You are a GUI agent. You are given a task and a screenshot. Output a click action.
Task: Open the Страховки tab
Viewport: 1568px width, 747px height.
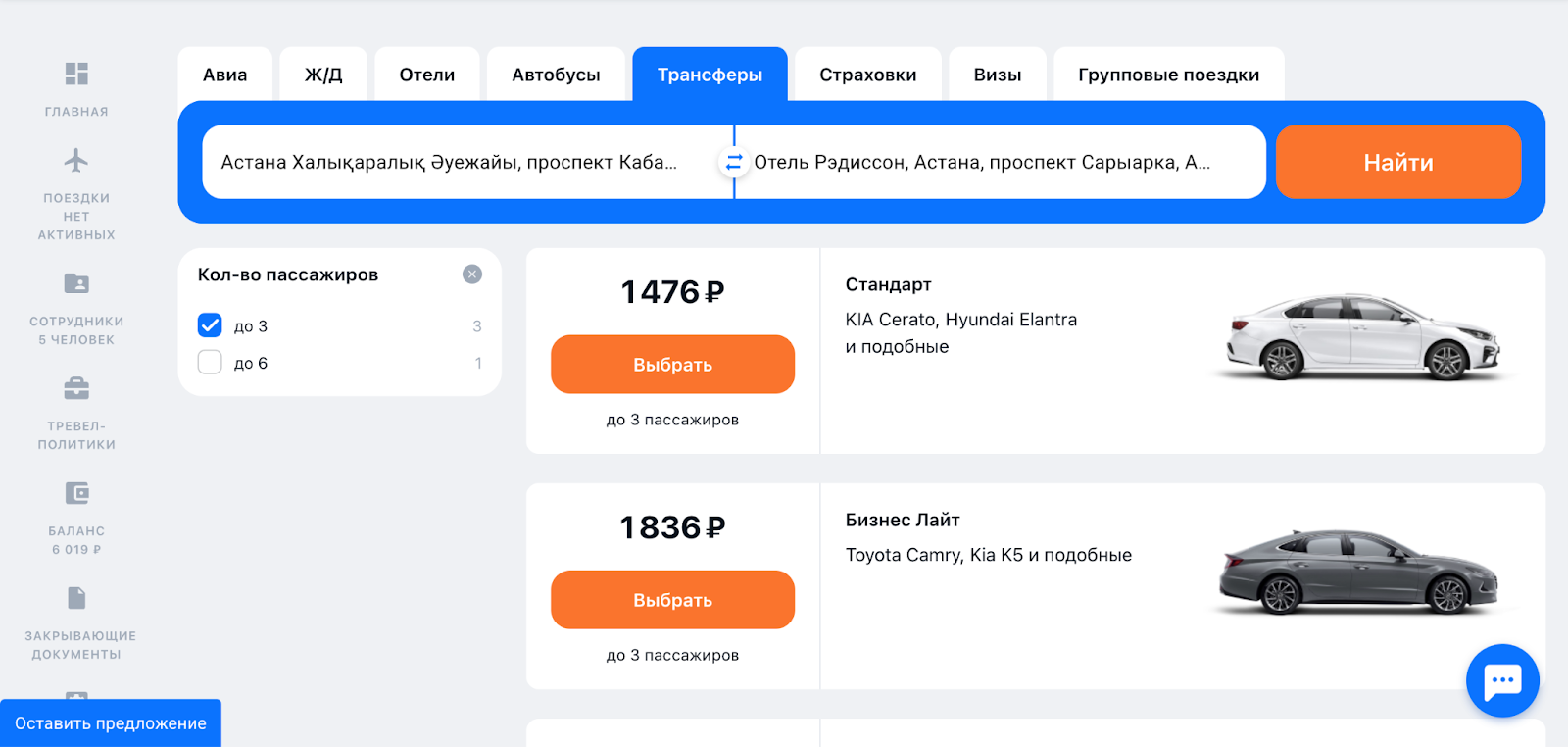[x=868, y=75]
